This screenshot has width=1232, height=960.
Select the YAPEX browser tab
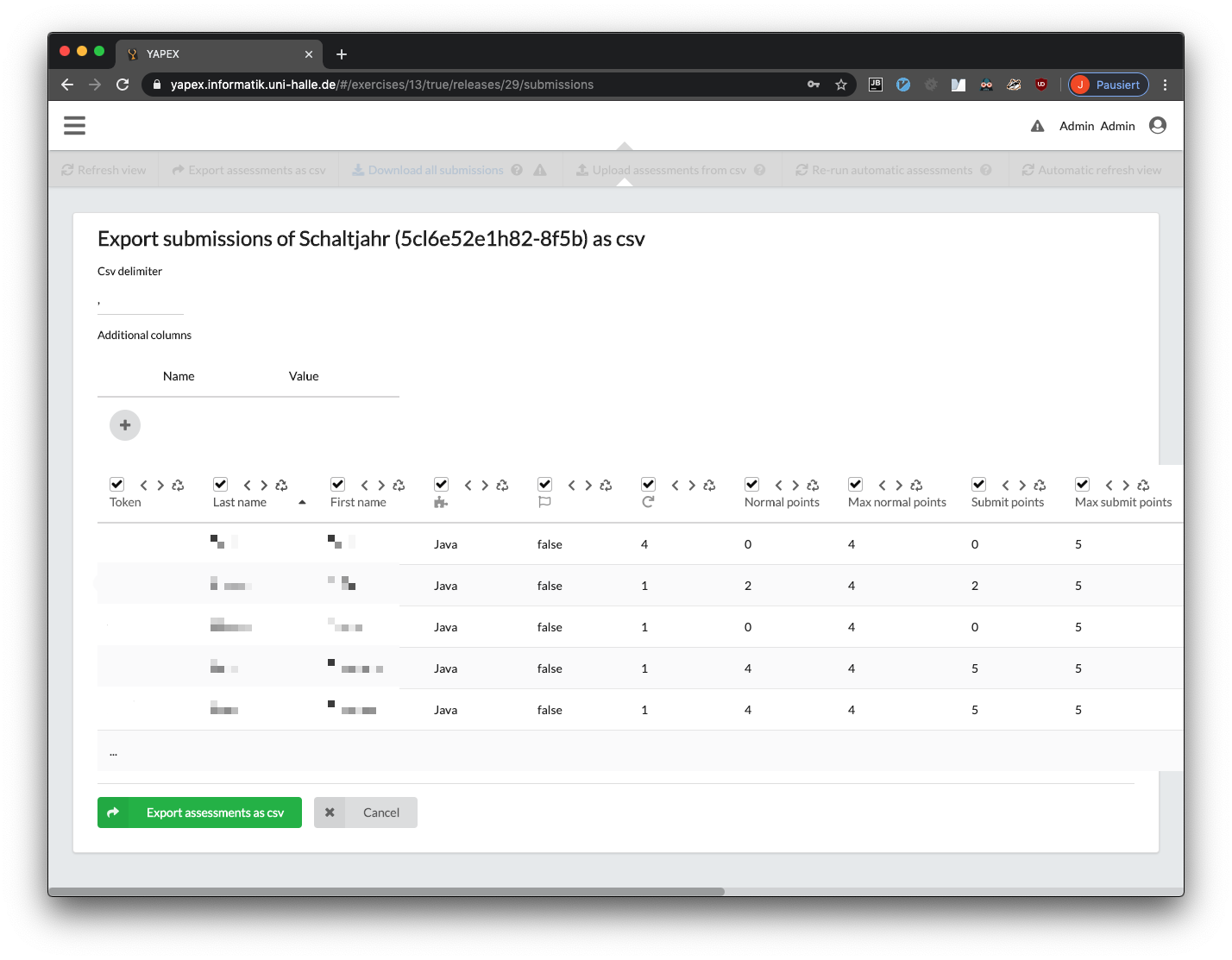tap(216, 53)
